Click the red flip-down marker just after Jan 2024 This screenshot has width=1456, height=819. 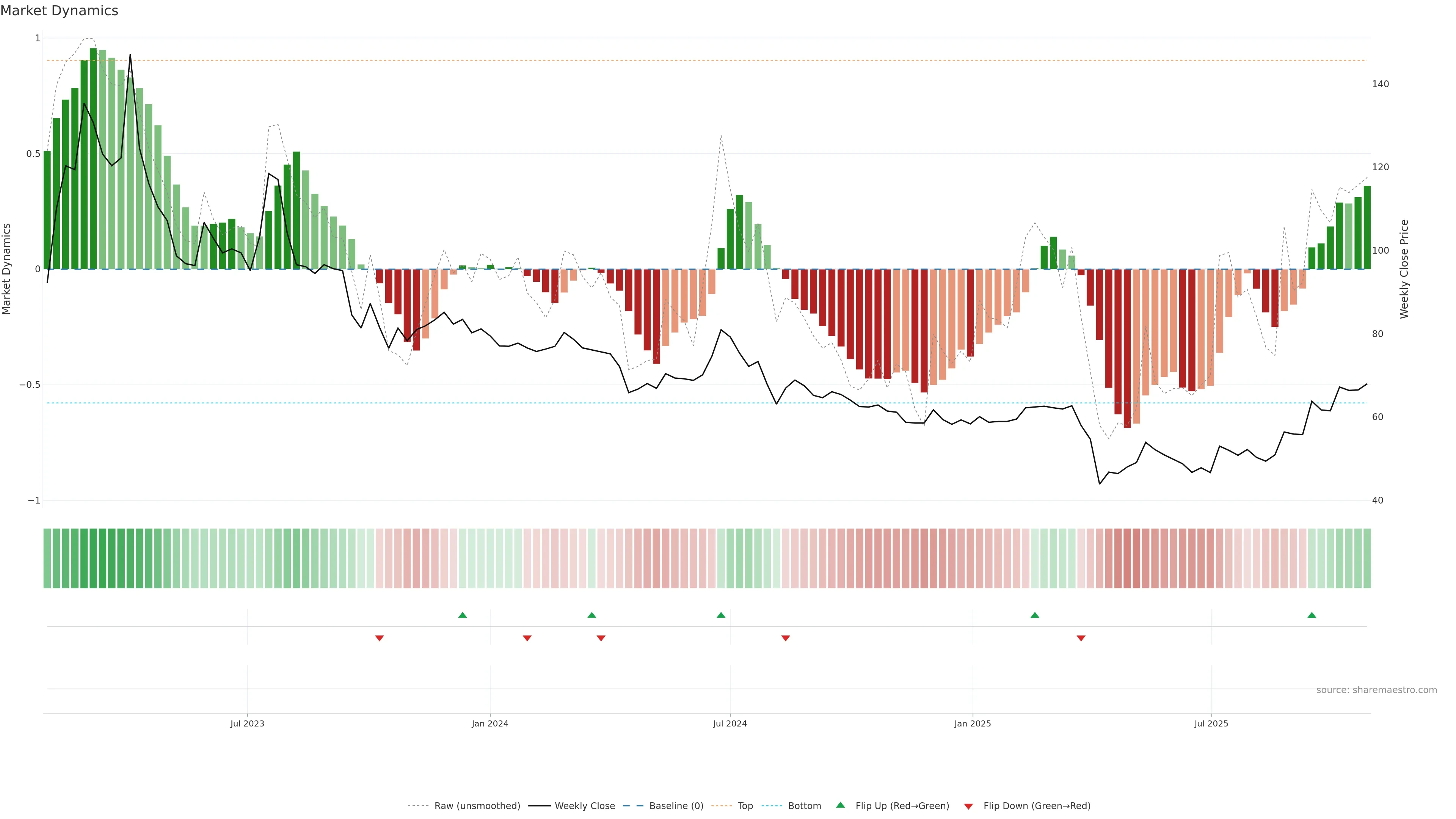pos(527,638)
